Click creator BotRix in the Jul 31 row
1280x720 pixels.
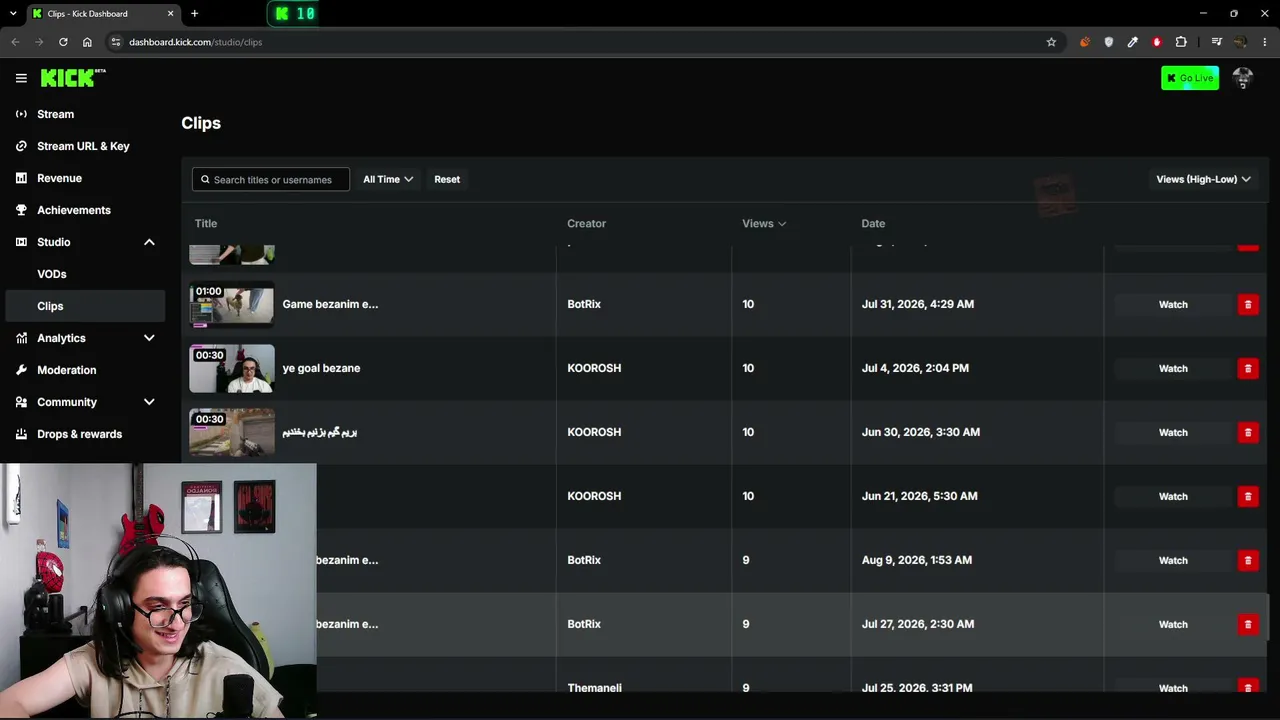tap(584, 304)
